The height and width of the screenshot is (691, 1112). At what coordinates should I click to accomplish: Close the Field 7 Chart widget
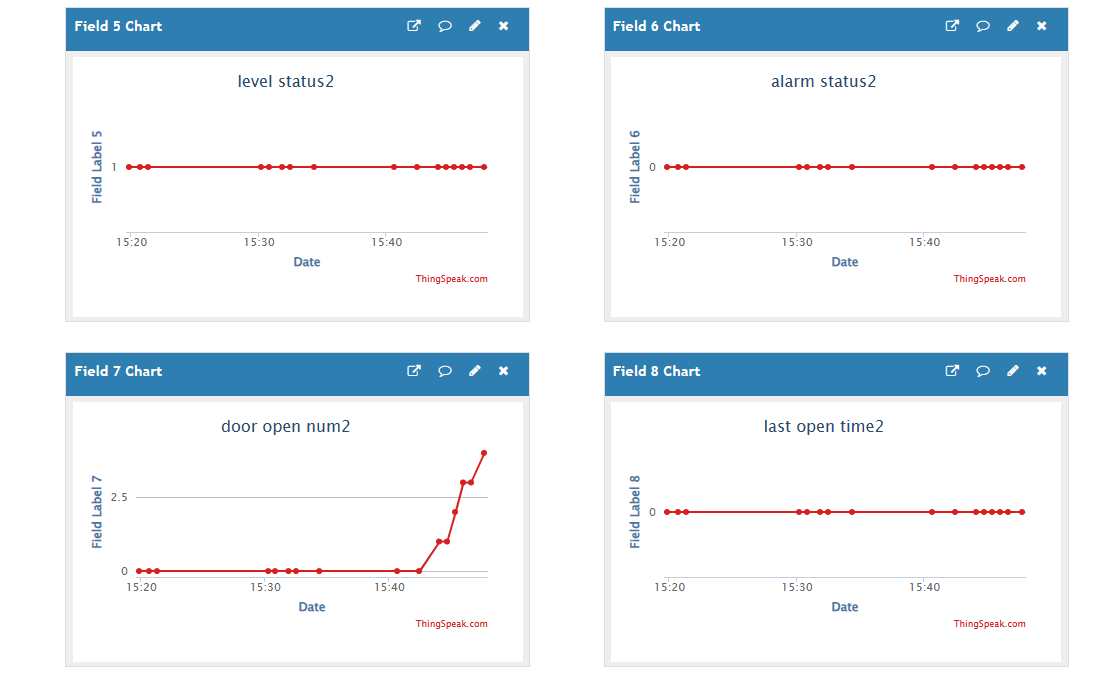click(504, 370)
